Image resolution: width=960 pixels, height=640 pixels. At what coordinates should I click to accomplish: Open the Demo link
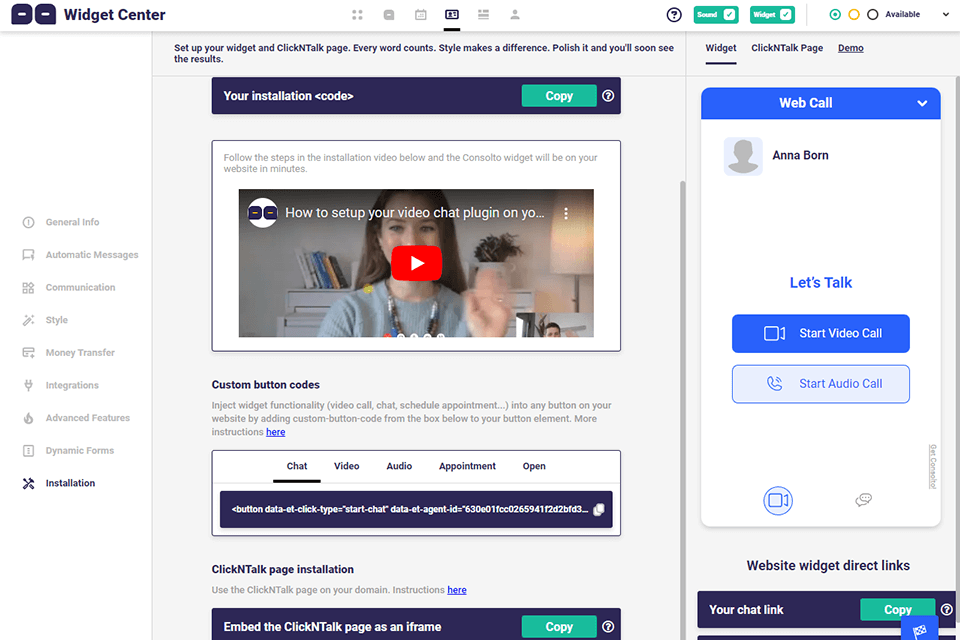click(850, 48)
